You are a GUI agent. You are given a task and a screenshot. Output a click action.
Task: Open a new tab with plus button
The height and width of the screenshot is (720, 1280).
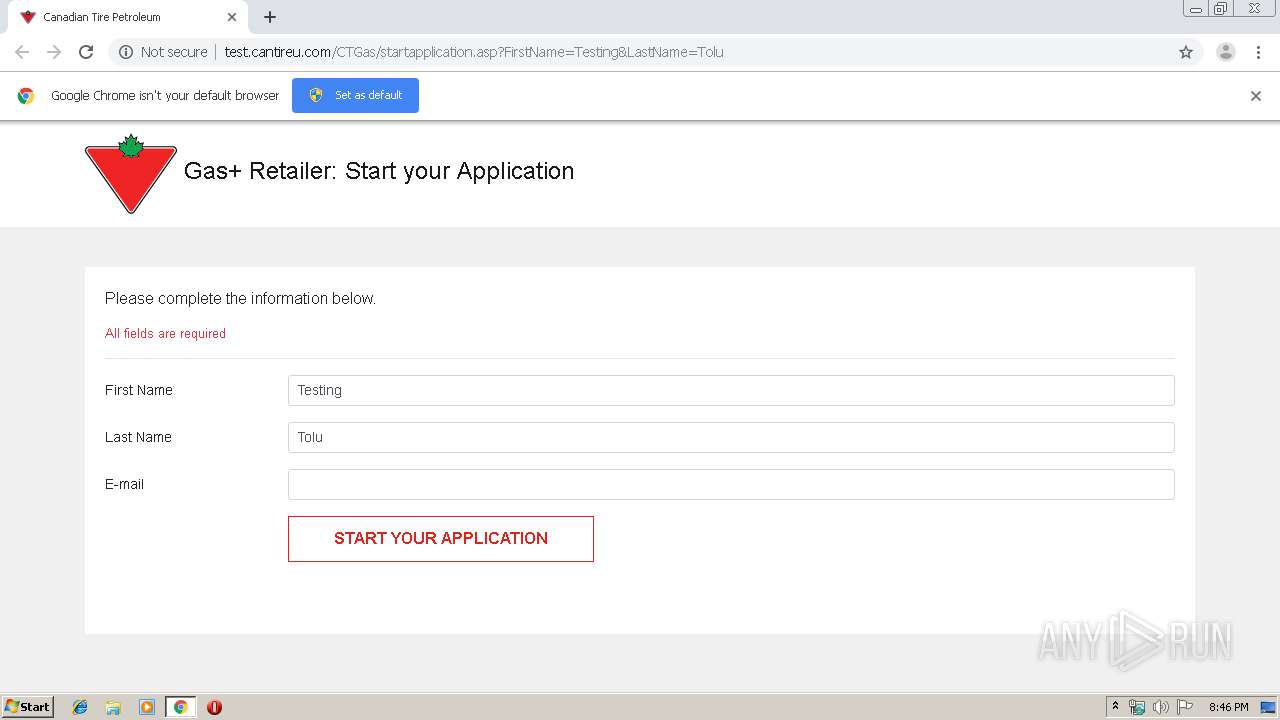coord(270,17)
